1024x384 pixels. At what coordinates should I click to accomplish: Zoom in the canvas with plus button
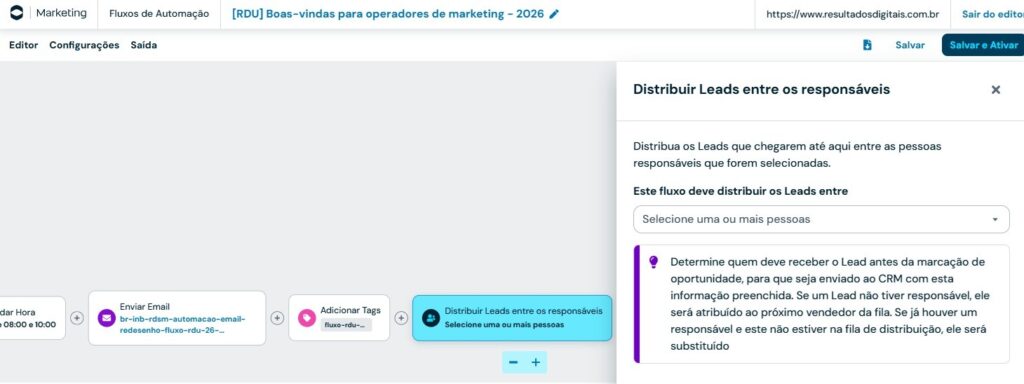click(536, 362)
